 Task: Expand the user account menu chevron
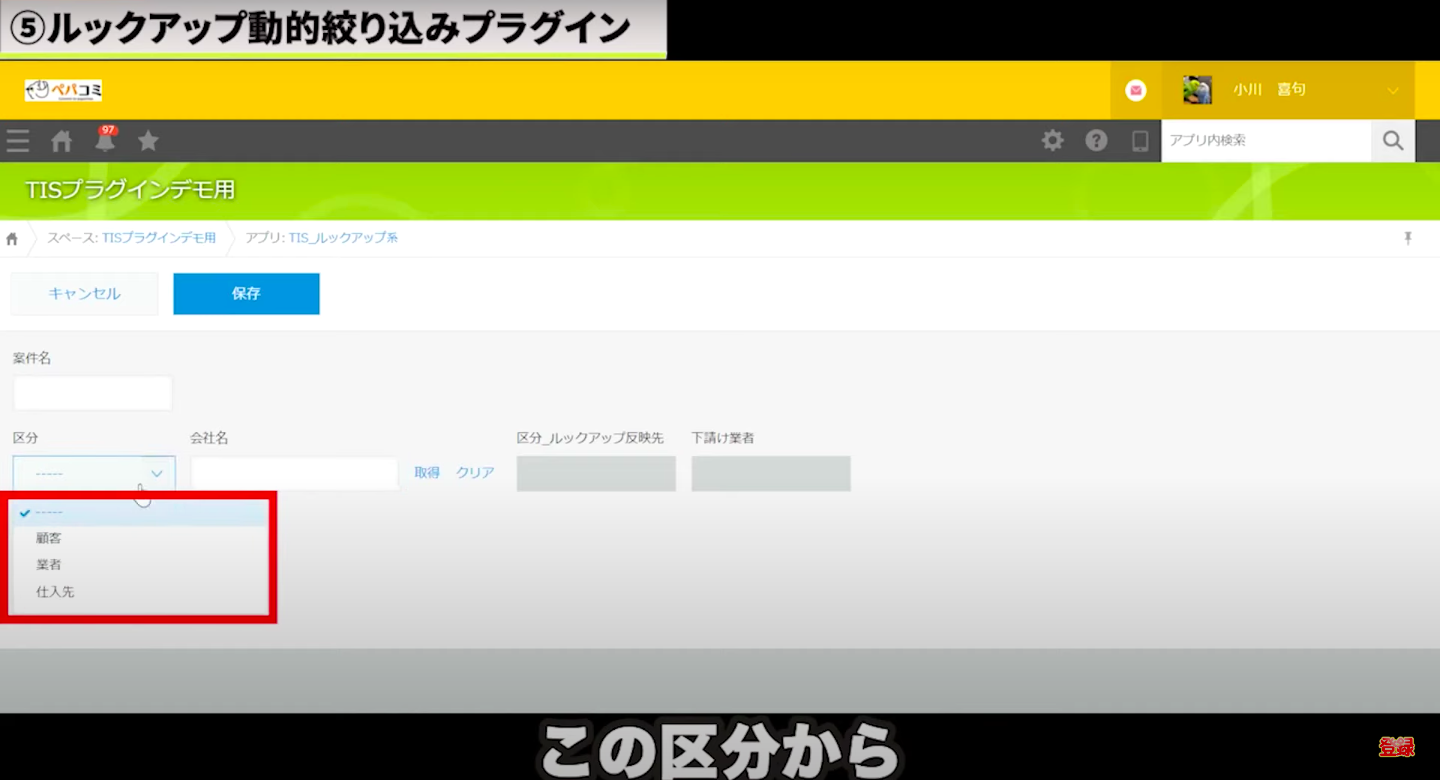pyautogui.click(x=1393, y=91)
